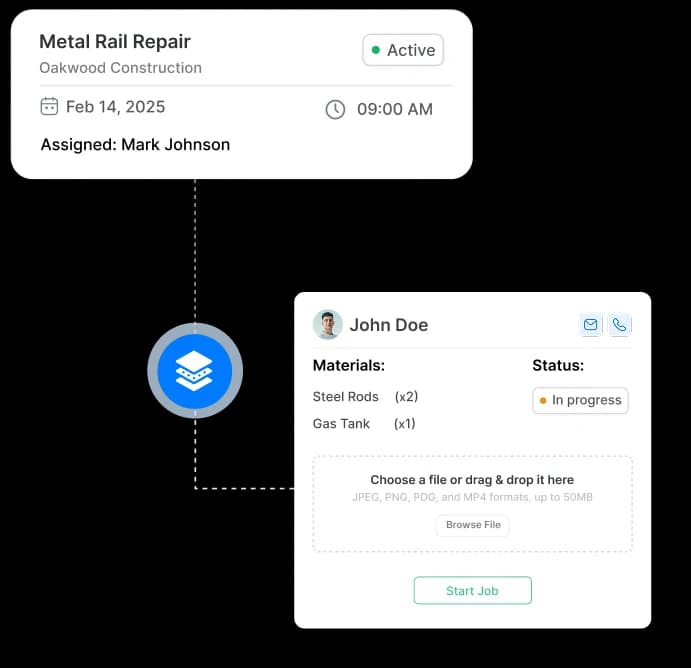Click the Assigned: Mark Johnson text
Screen dimensions: 691x668
pos(135,145)
